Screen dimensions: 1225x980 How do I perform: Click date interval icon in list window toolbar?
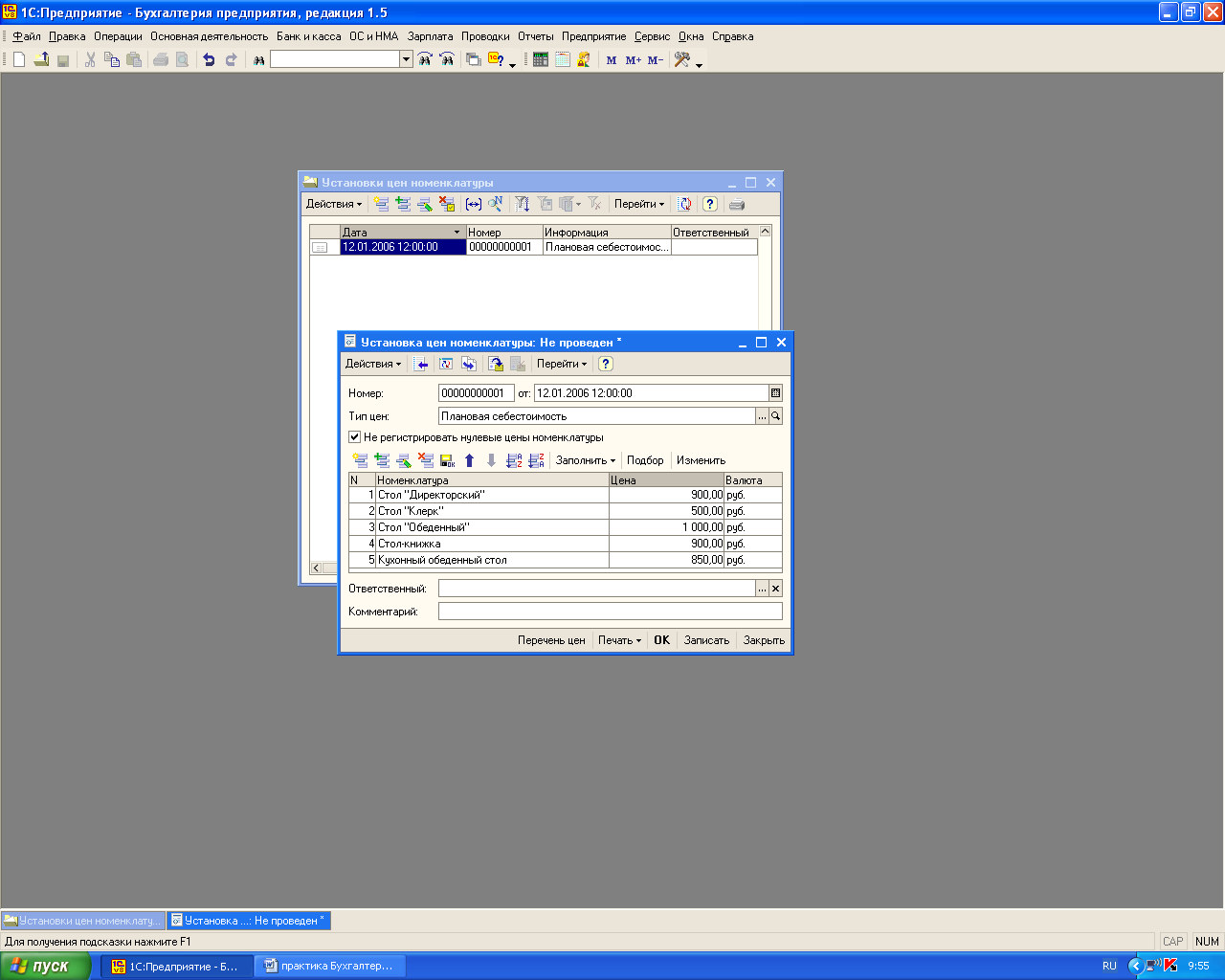(474, 204)
